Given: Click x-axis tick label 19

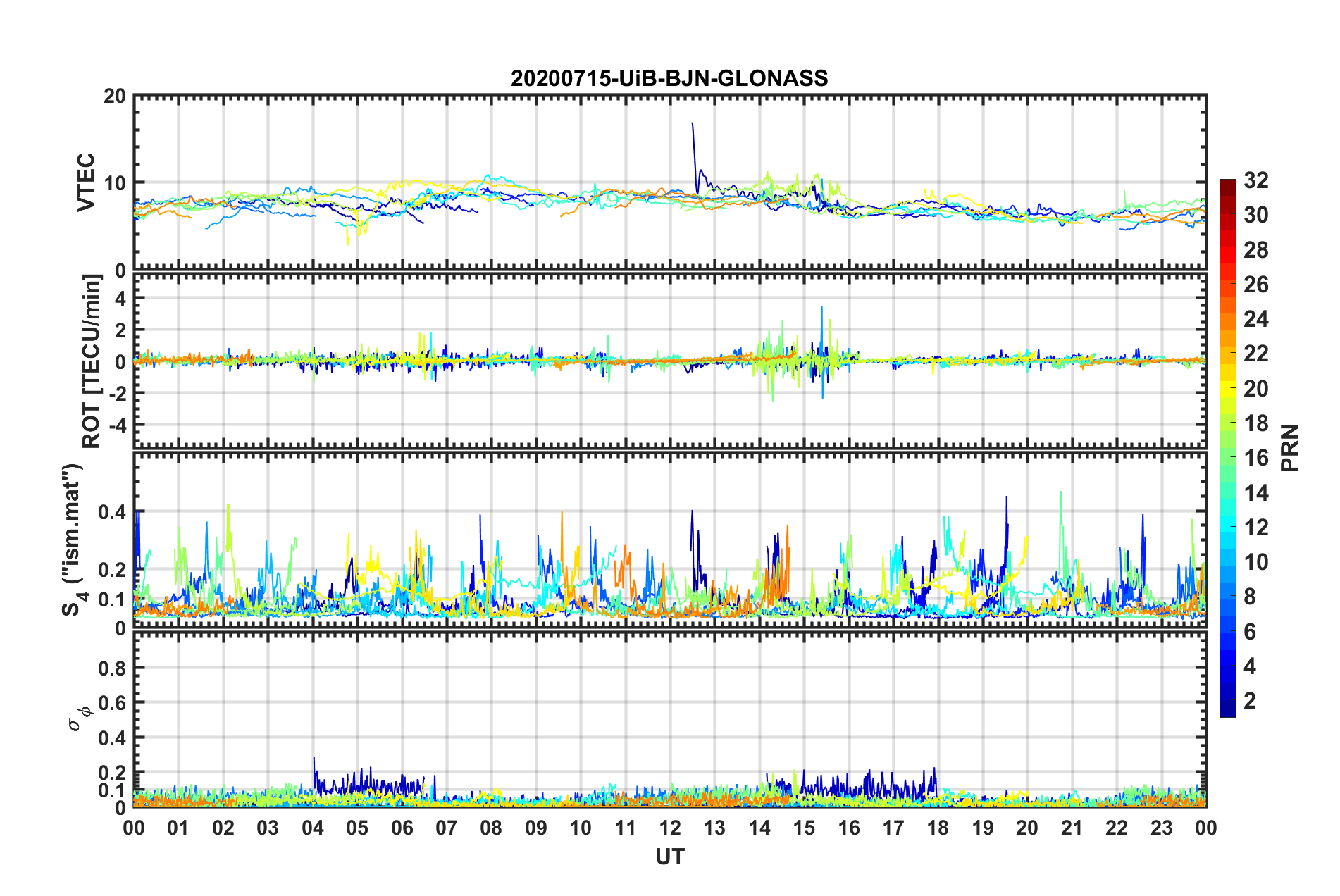Looking at the screenshot, I should pos(983,828).
